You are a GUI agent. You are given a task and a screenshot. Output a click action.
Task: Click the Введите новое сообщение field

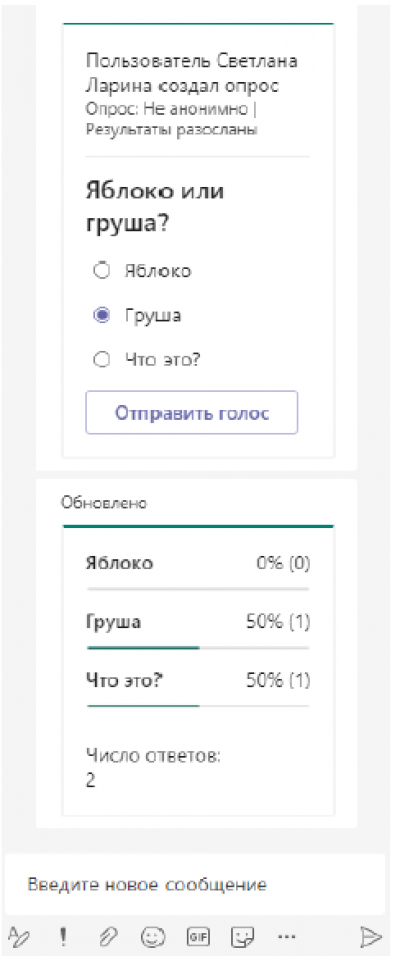(195, 884)
